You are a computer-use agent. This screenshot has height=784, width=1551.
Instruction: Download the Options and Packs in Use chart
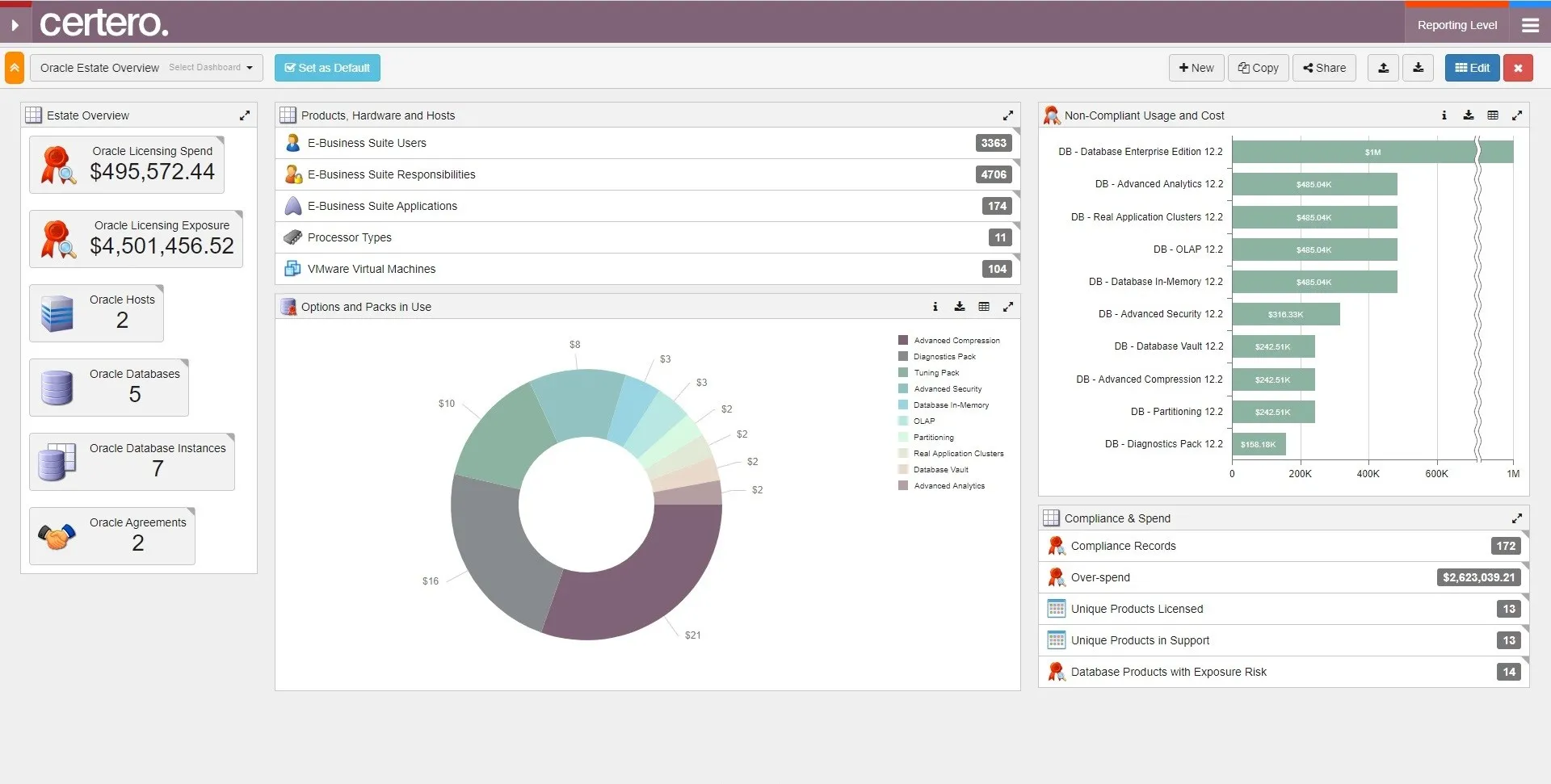(x=960, y=307)
